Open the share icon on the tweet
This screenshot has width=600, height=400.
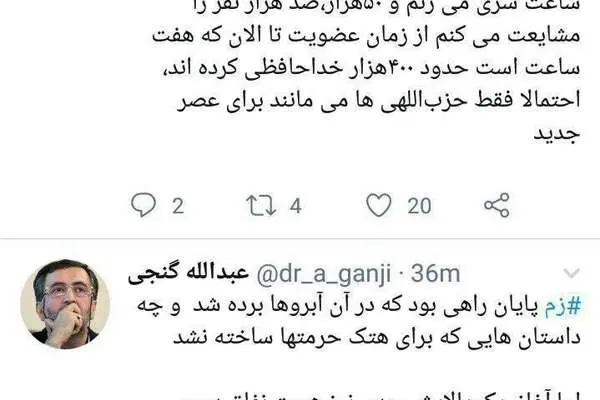click(497, 205)
